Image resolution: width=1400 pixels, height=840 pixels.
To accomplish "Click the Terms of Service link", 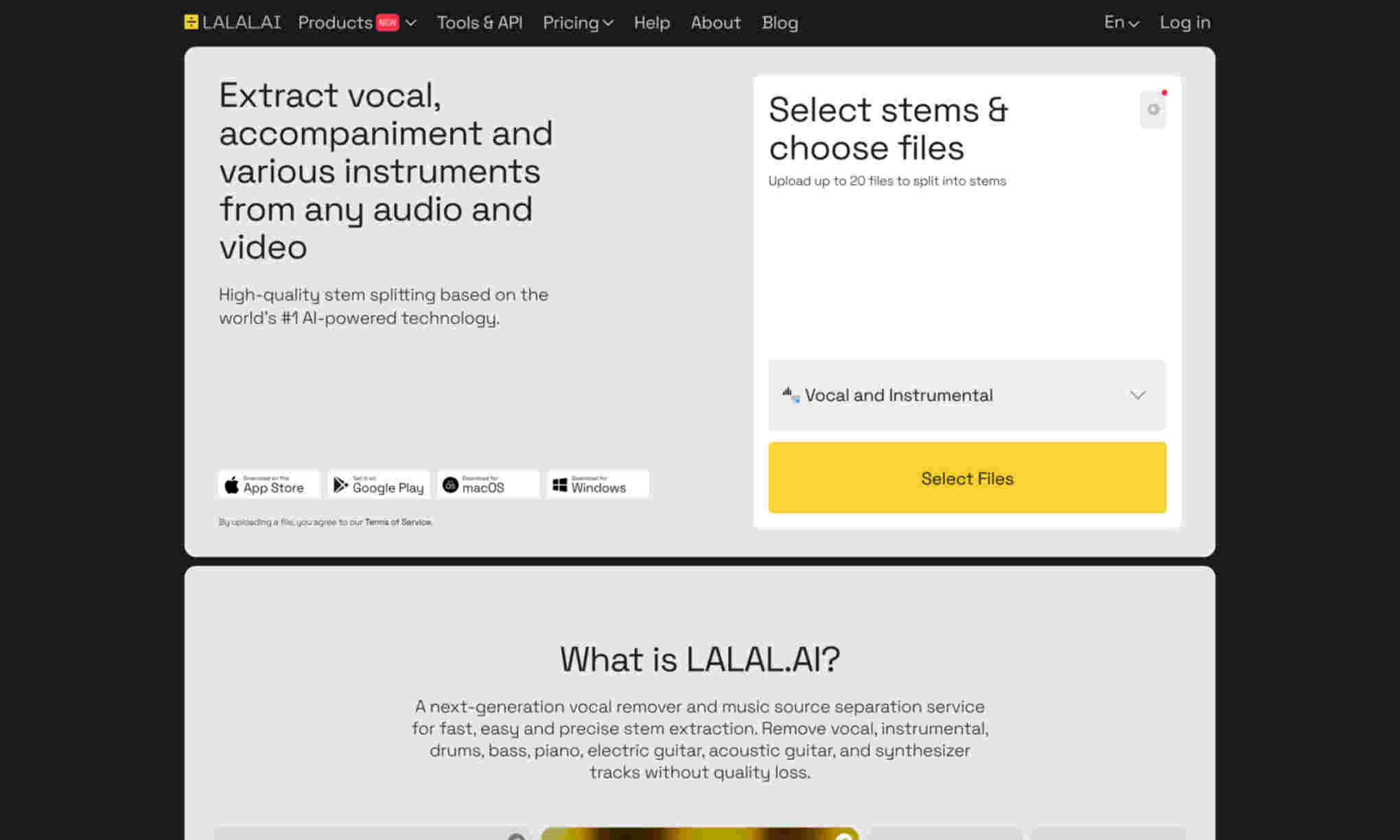I will tap(397, 522).
